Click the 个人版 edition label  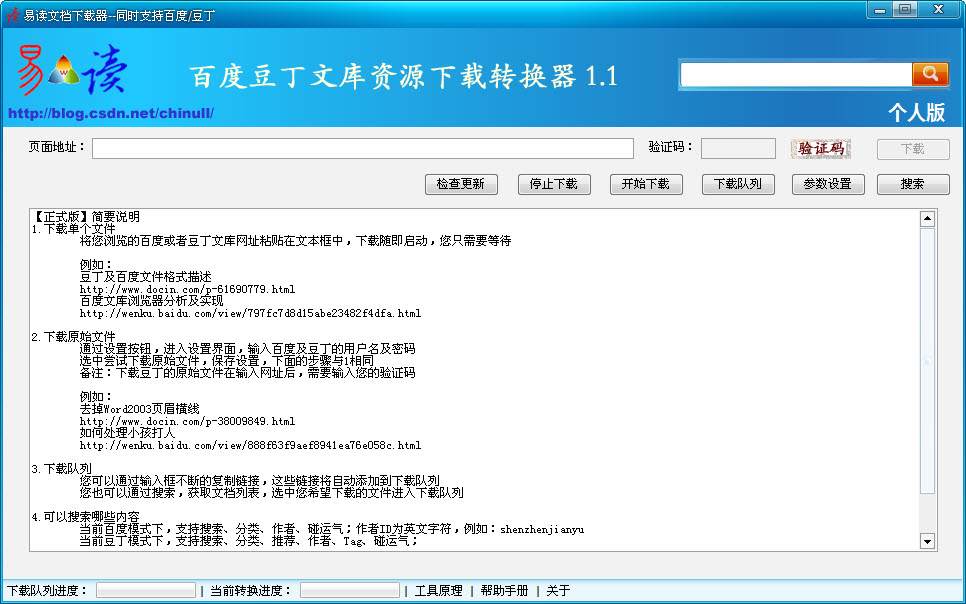pos(917,113)
